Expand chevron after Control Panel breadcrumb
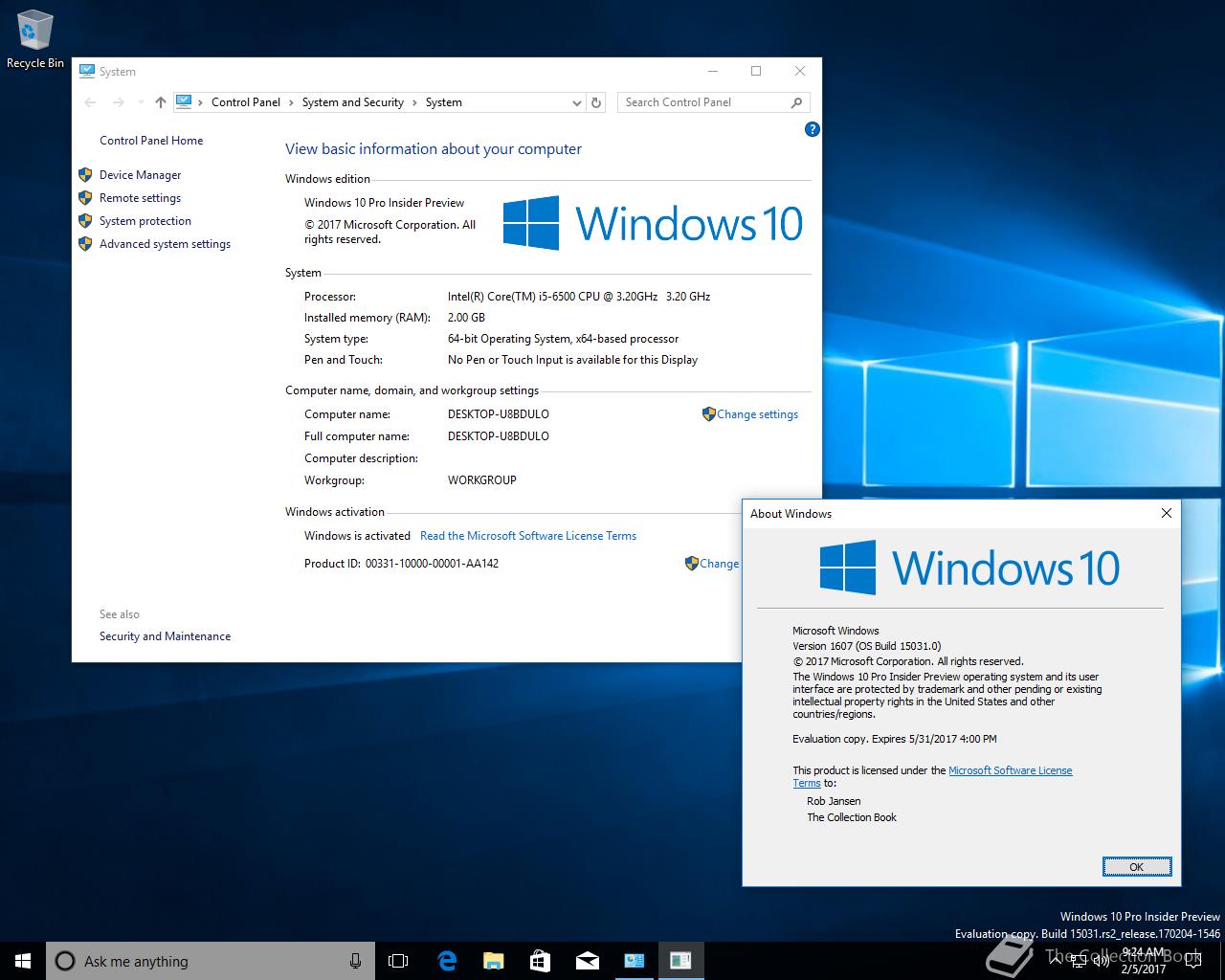Image resolution: width=1225 pixels, height=980 pixels. (291, 102)
